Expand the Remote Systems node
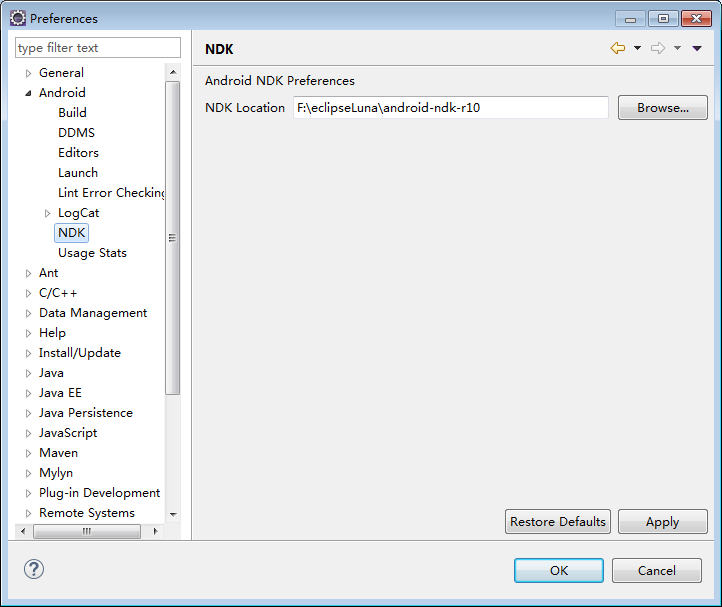The image size is (722, 607). pos(29,514)
